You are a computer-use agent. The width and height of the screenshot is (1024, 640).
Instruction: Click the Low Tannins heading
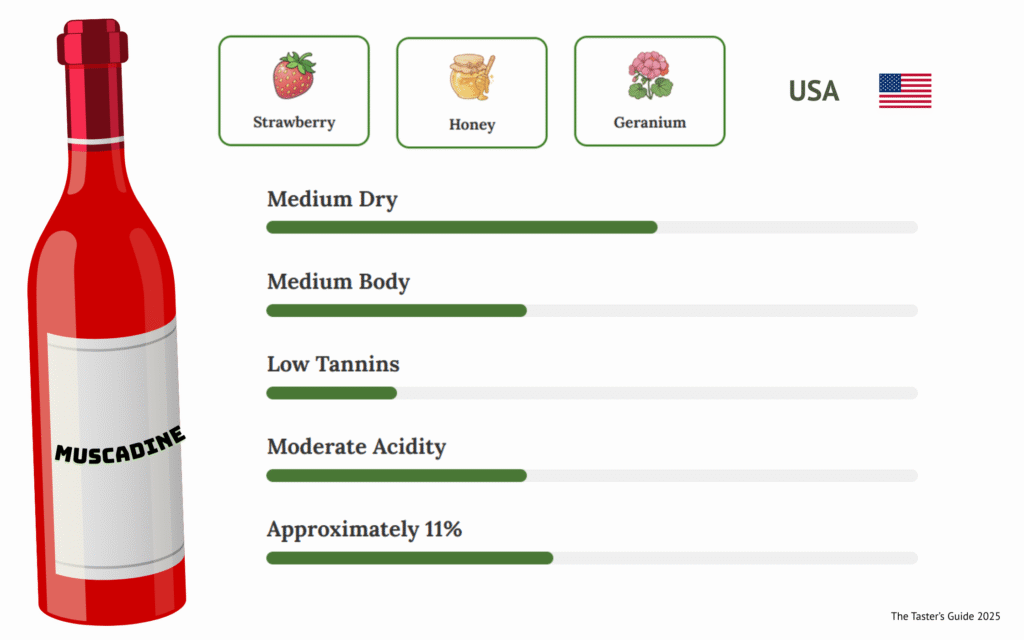point(333,364)
